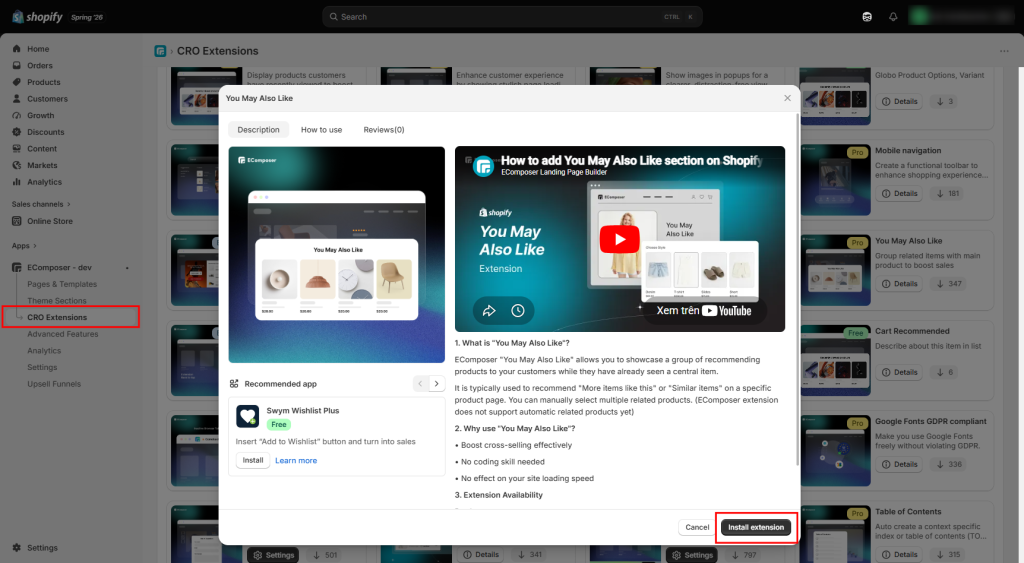Click the Orders icon in sidebar
Viewport: 1024px width, 563px height.
click(16, 65)
